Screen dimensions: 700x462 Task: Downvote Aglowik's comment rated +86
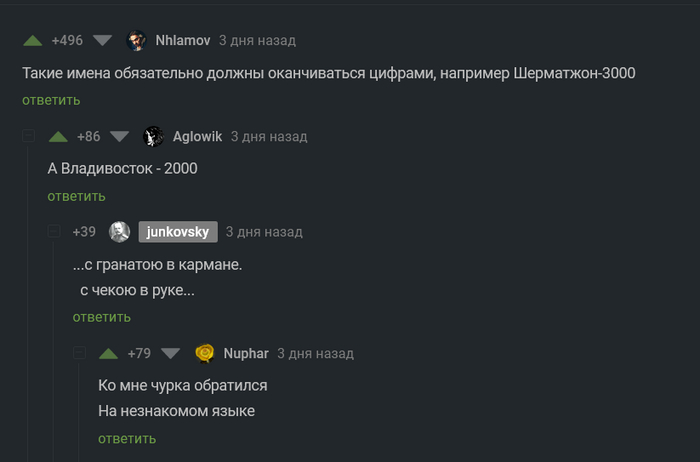point(120,136)
